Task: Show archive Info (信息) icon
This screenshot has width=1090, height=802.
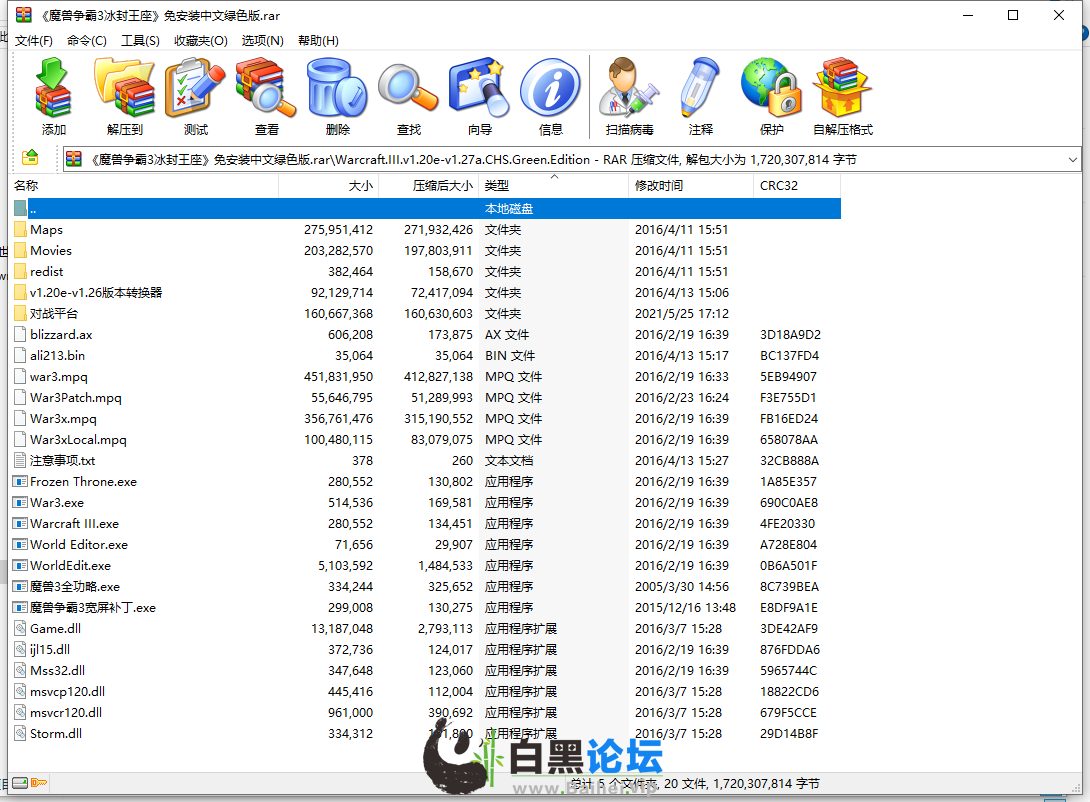Action: [551, 88]
